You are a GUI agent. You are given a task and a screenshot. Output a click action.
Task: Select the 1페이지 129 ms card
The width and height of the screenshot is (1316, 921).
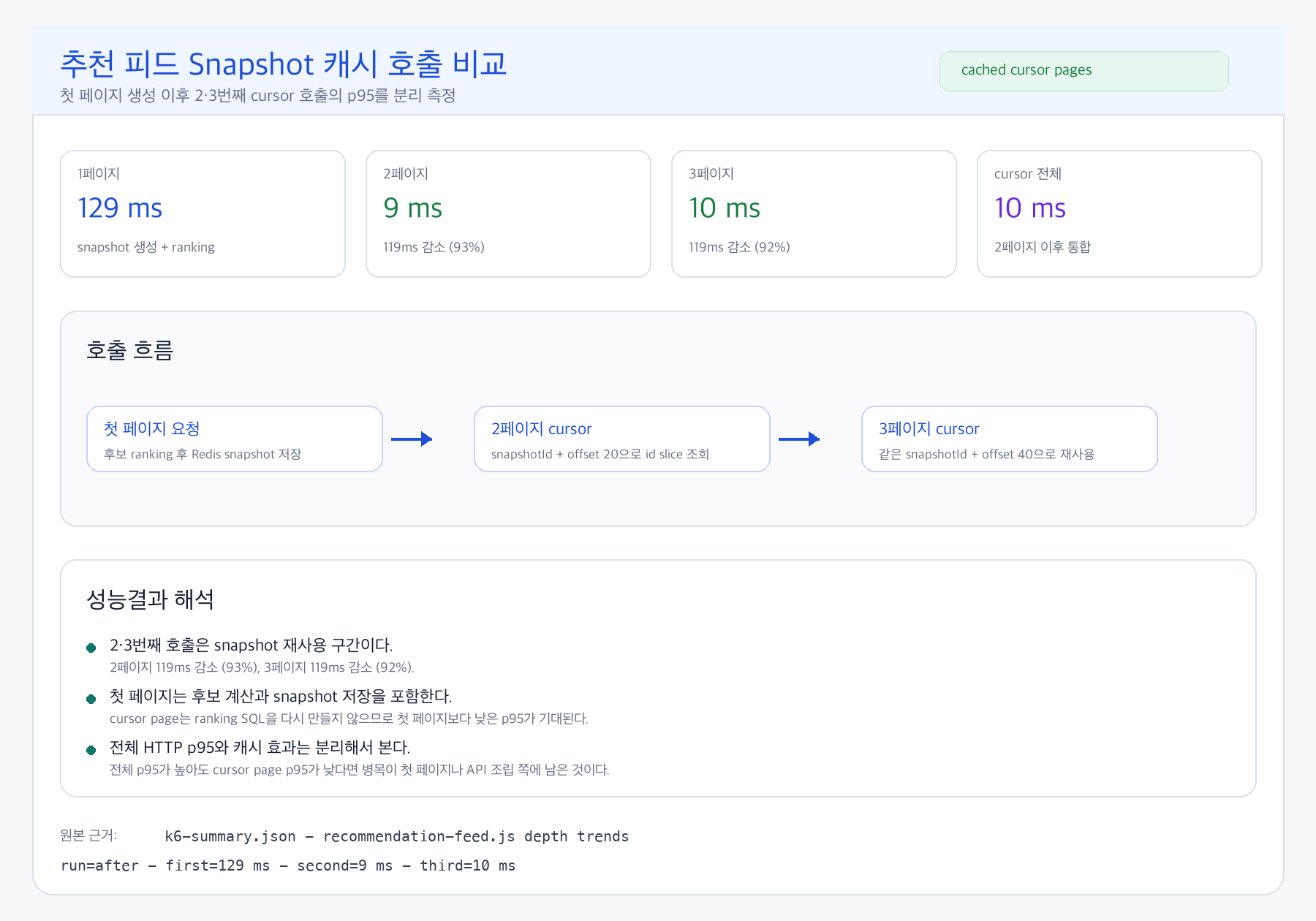point(203,213)
